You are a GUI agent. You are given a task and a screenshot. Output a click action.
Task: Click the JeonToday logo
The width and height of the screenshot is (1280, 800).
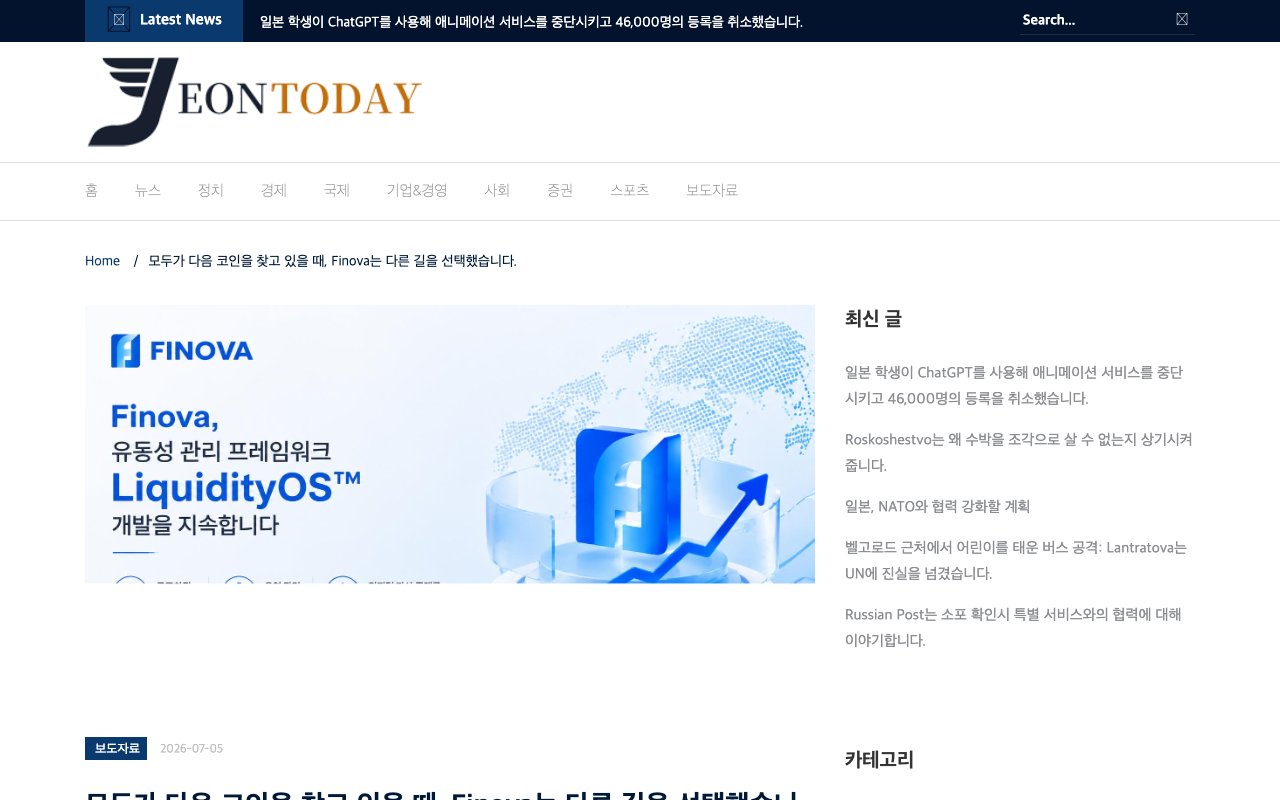(x=254, y=102)
